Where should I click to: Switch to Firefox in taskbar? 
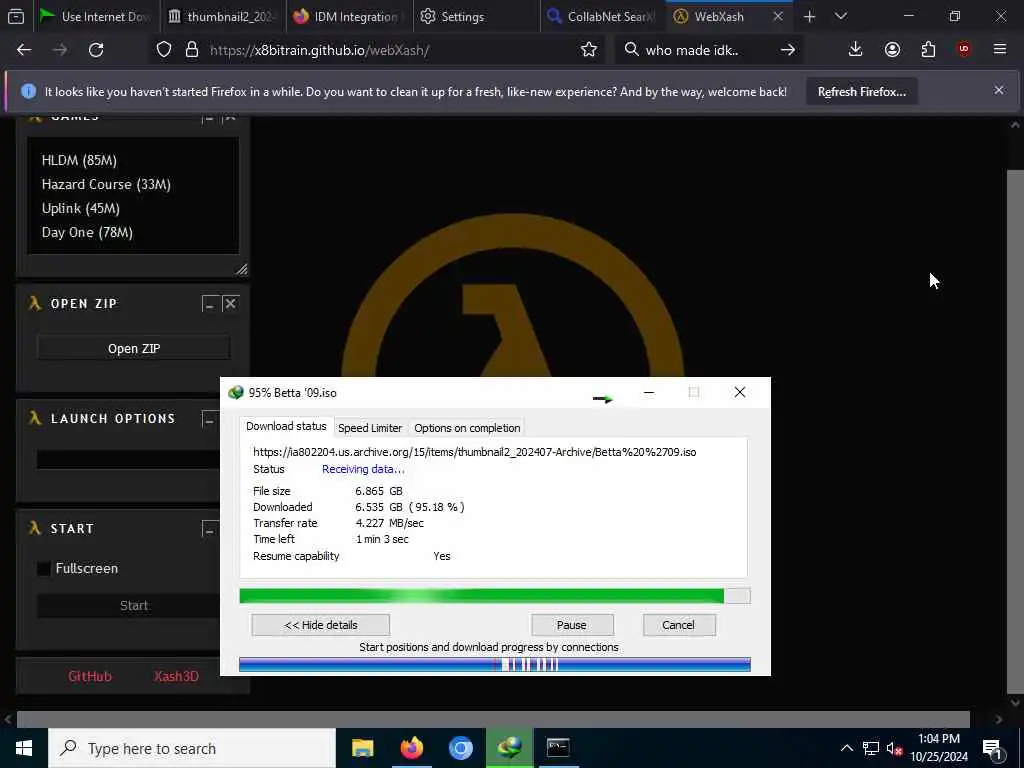coord(411,748)
